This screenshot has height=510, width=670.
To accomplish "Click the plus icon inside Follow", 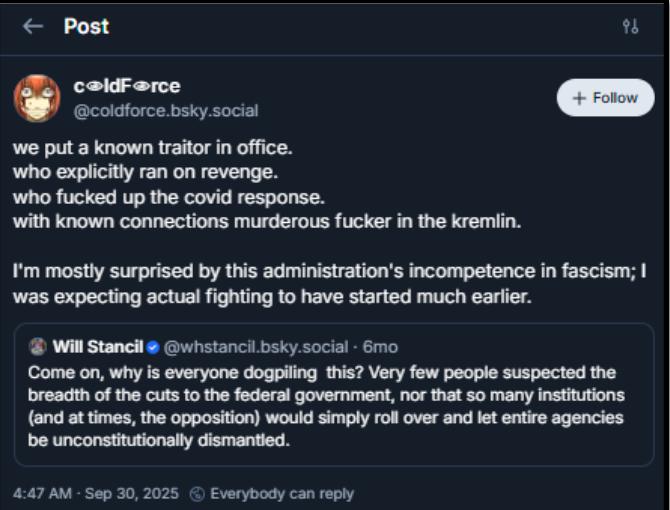I will (x=578, y=98).
